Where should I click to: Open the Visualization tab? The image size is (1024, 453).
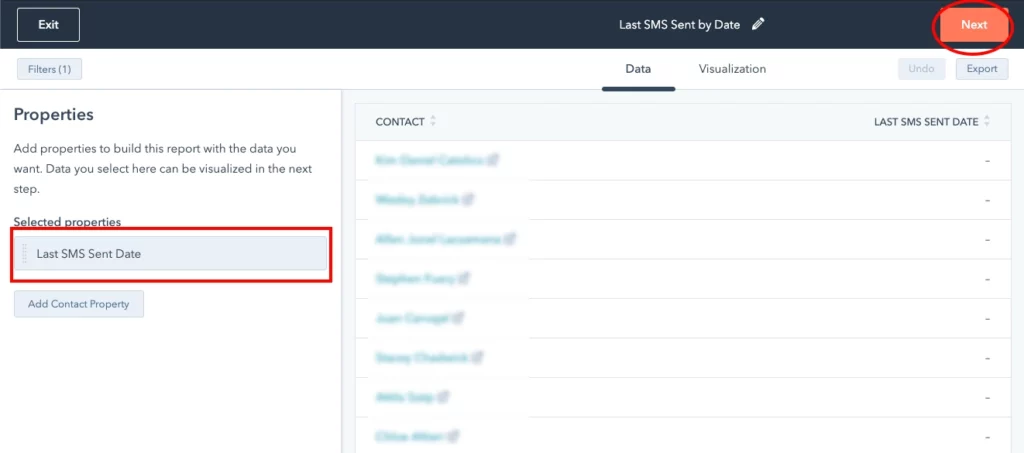[732, 69]
